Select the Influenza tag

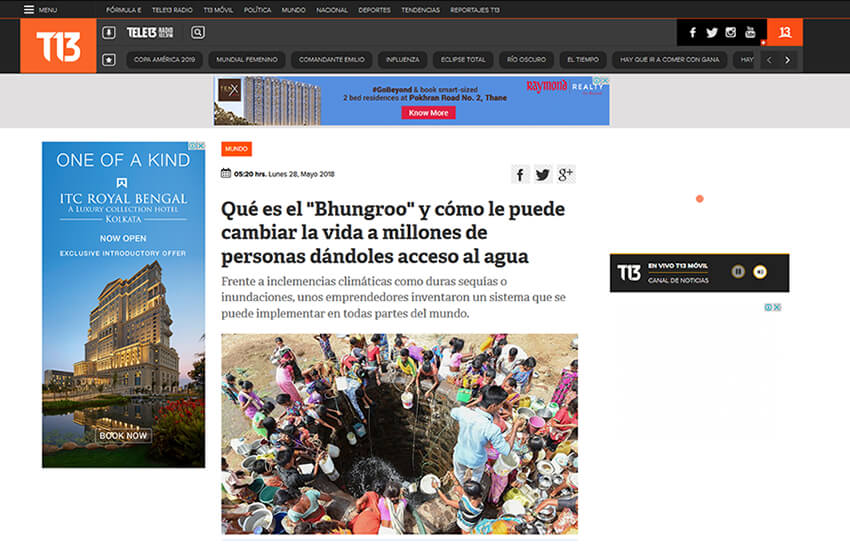[x=402, y=60]
